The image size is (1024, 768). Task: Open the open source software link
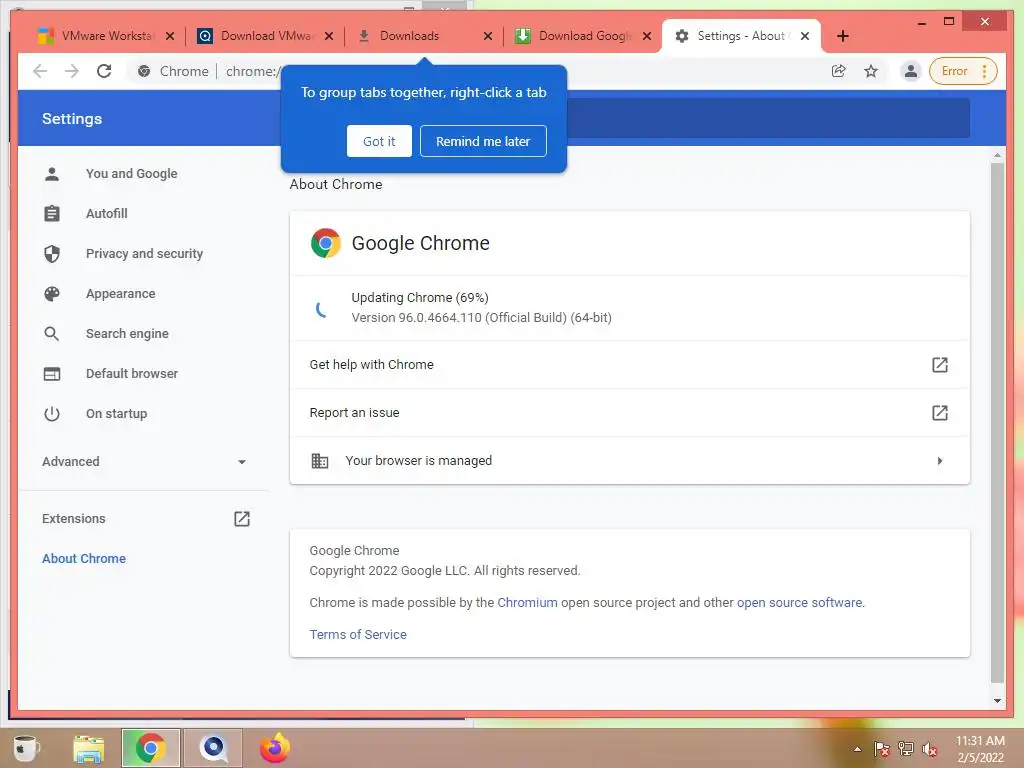click(x=799, y=602)
